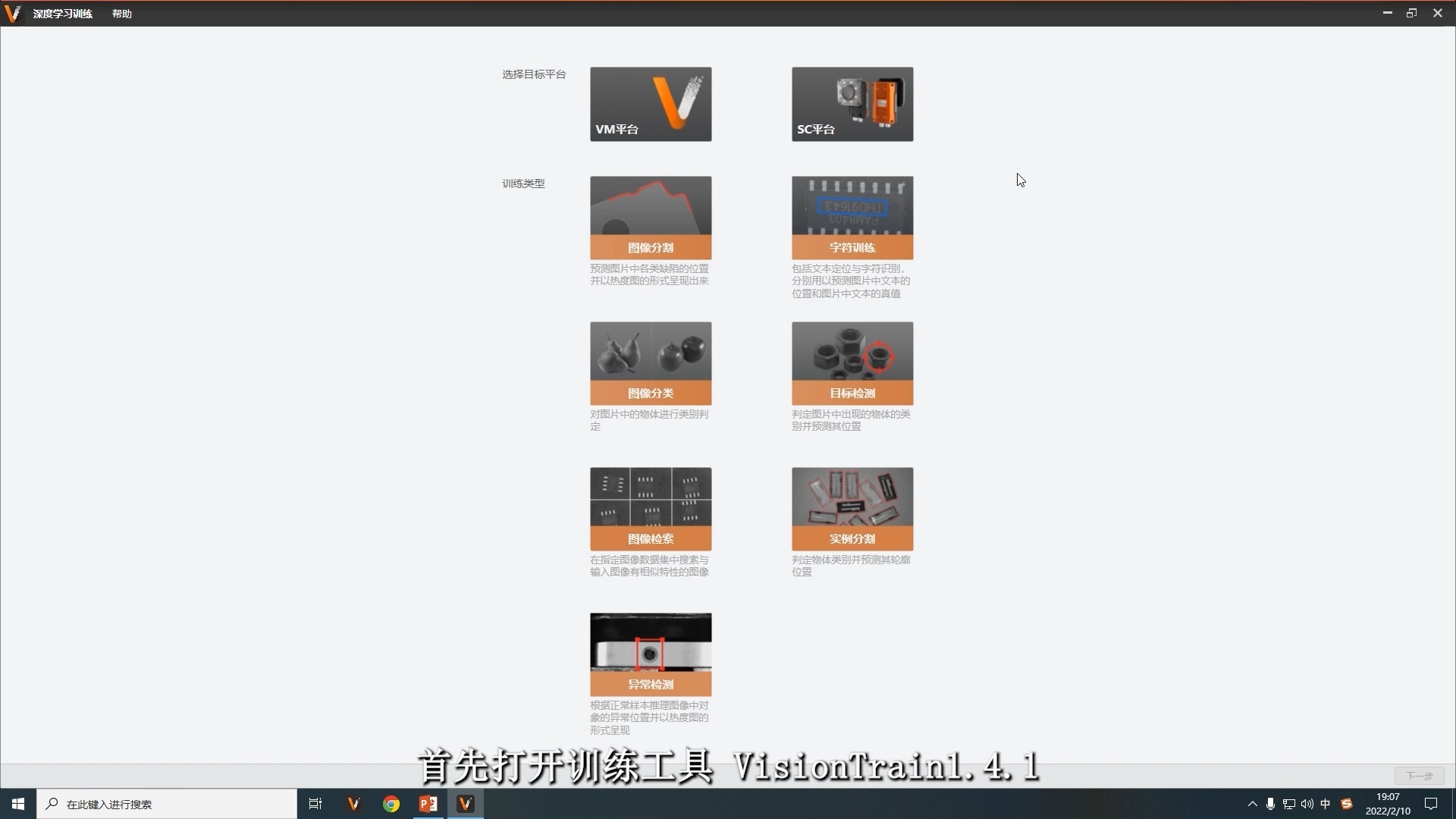Click the Windows search input box
Viewport: 1456px width, 819px height.
pos(167,804)
